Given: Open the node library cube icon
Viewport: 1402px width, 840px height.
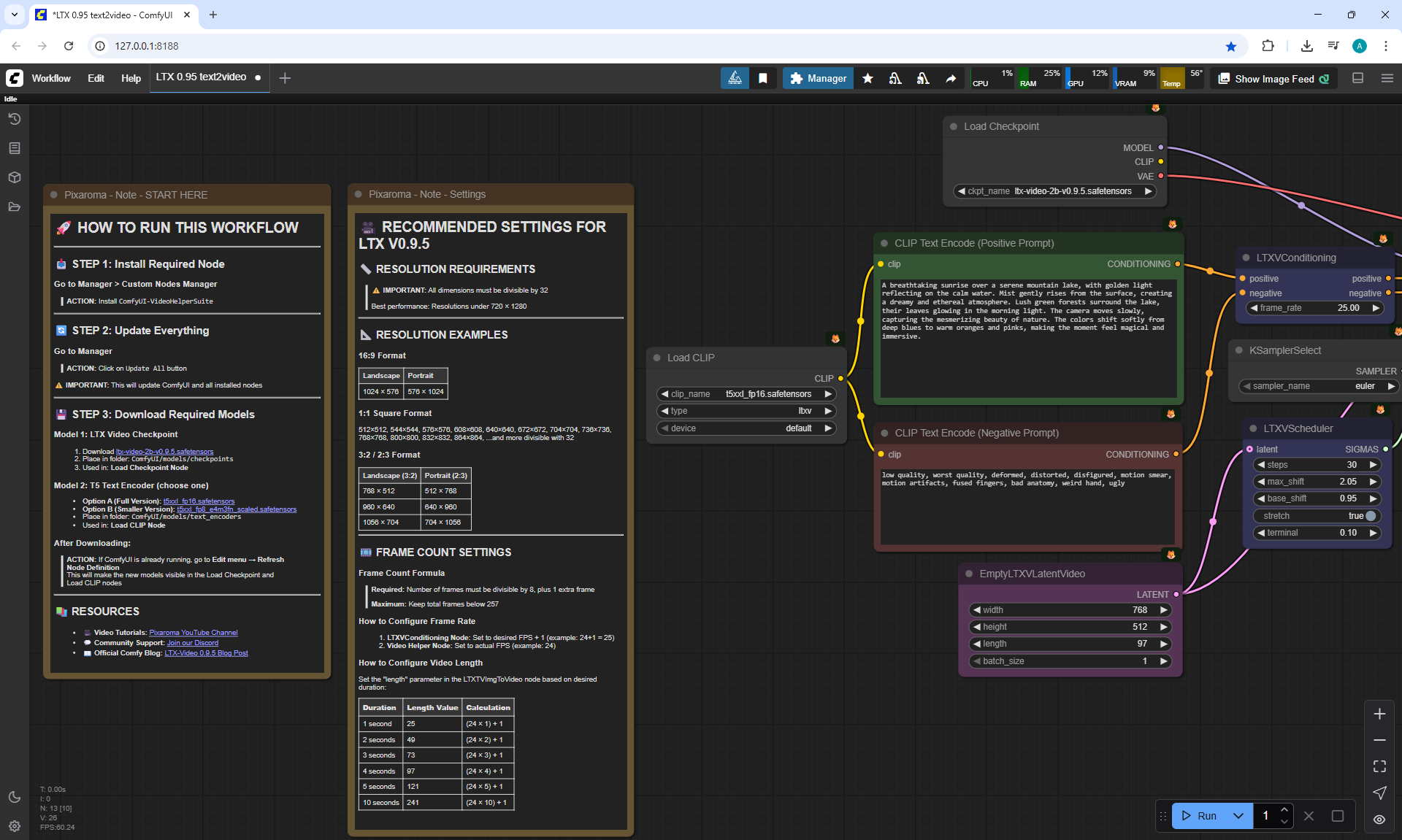Looking at the screenshot, I should click(x=15, y=177).
